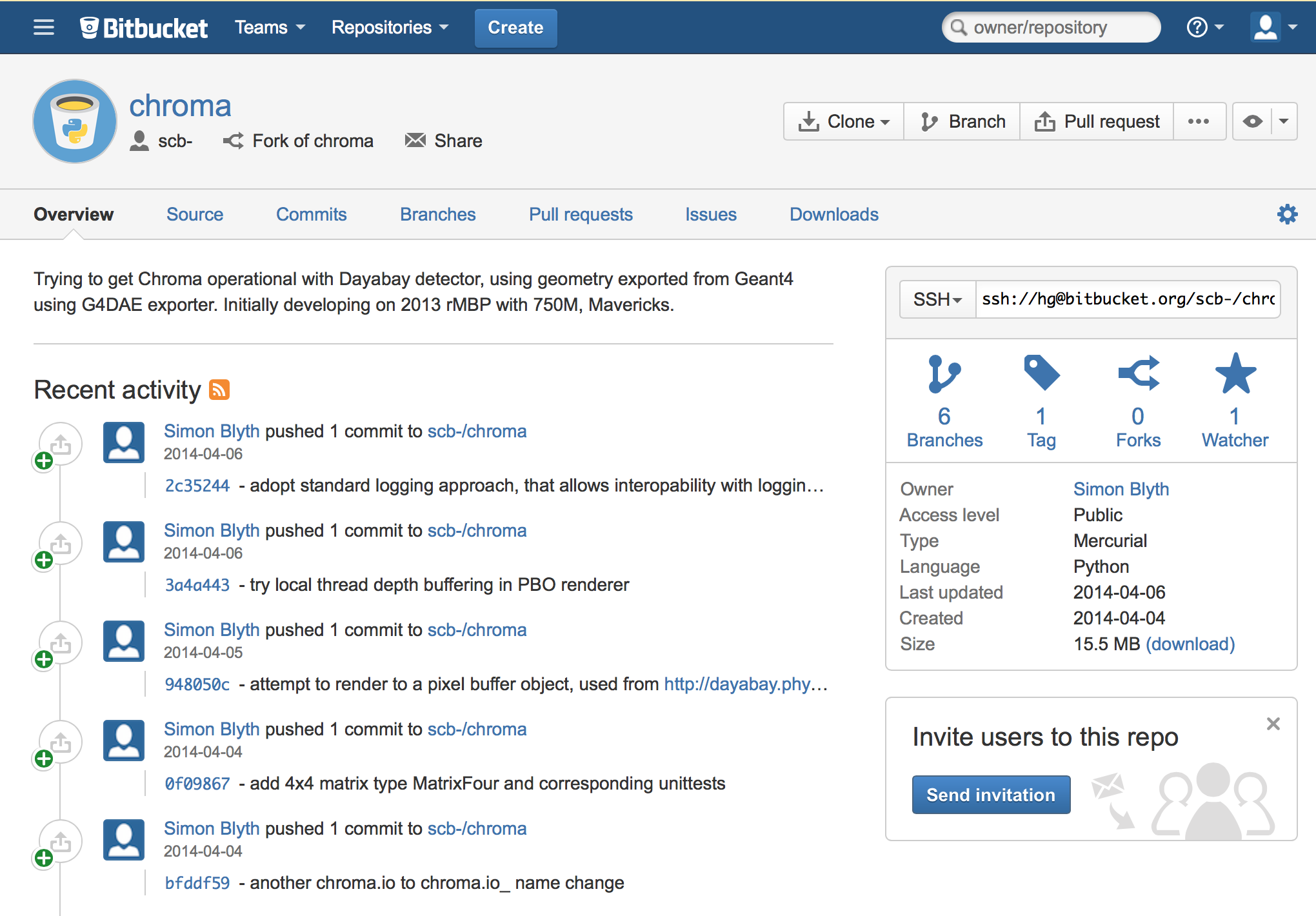Image resolution: width=1316 pixels, height=916 pixels.
Task: Switch to the Branches tab
Action: 438,214
